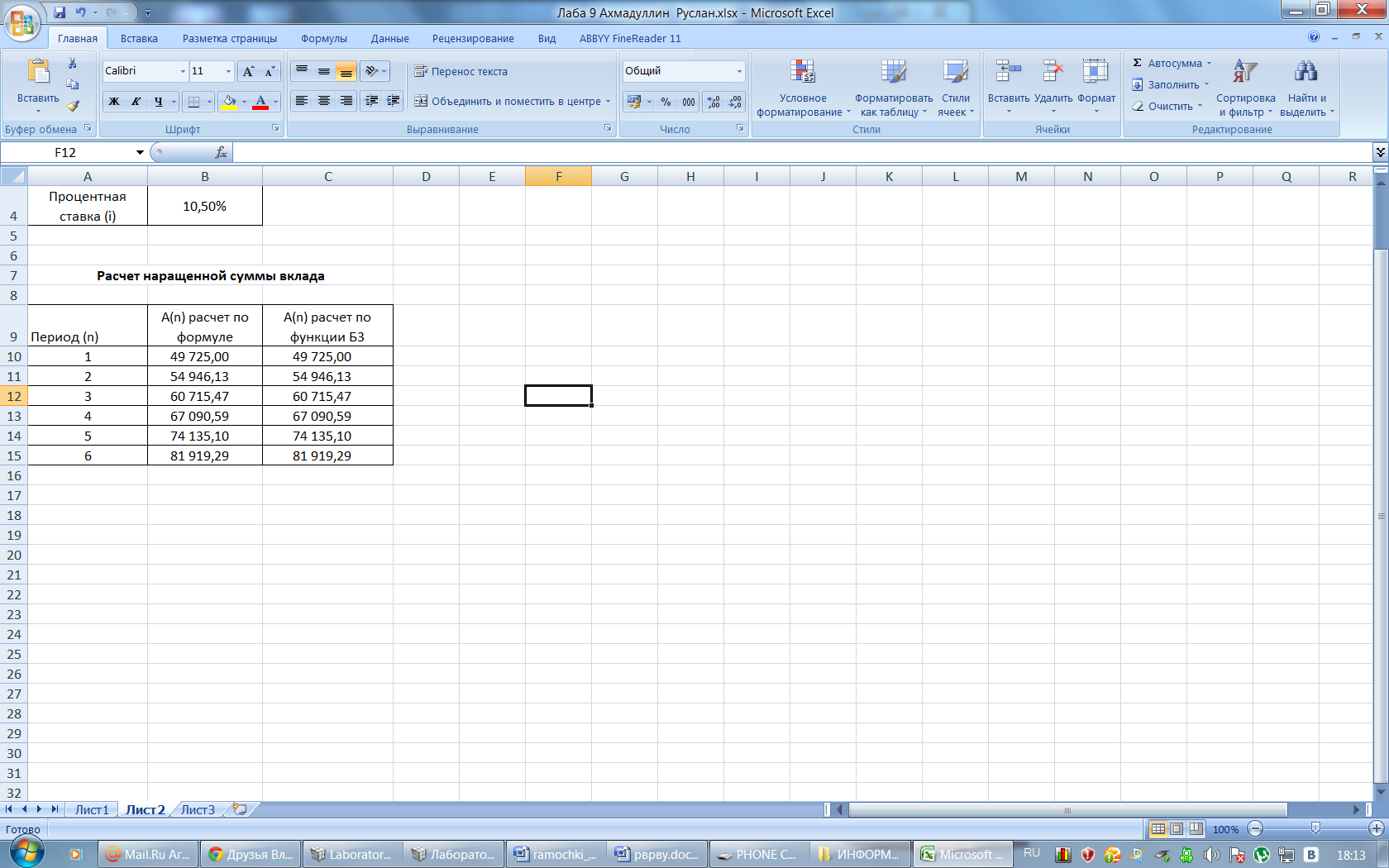Viewport: 1389px width, 868px height.
Task: Click the Office button
Action: (x=22, y=22)
